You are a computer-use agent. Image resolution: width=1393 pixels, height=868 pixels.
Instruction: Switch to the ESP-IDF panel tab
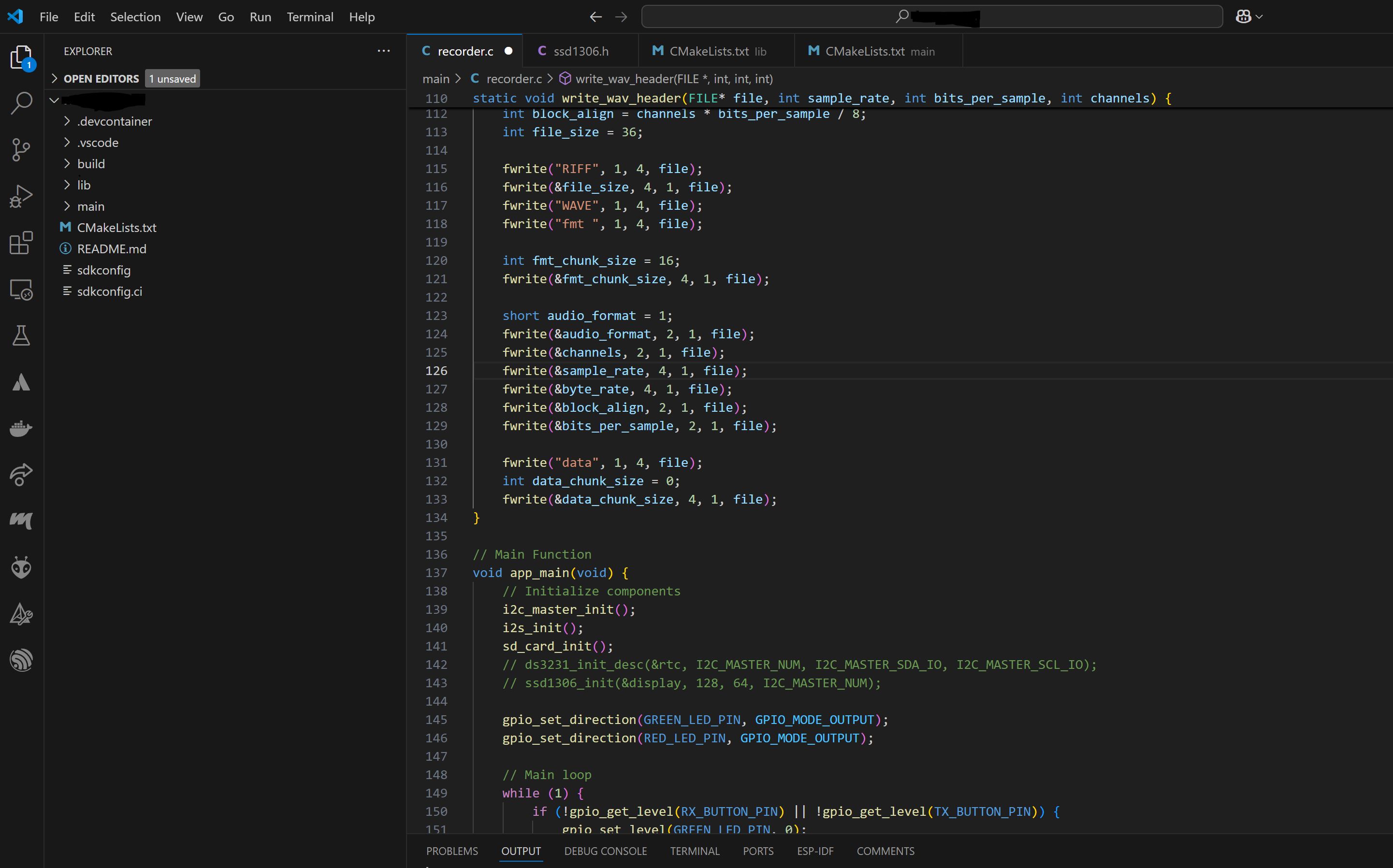click(814, 851)
